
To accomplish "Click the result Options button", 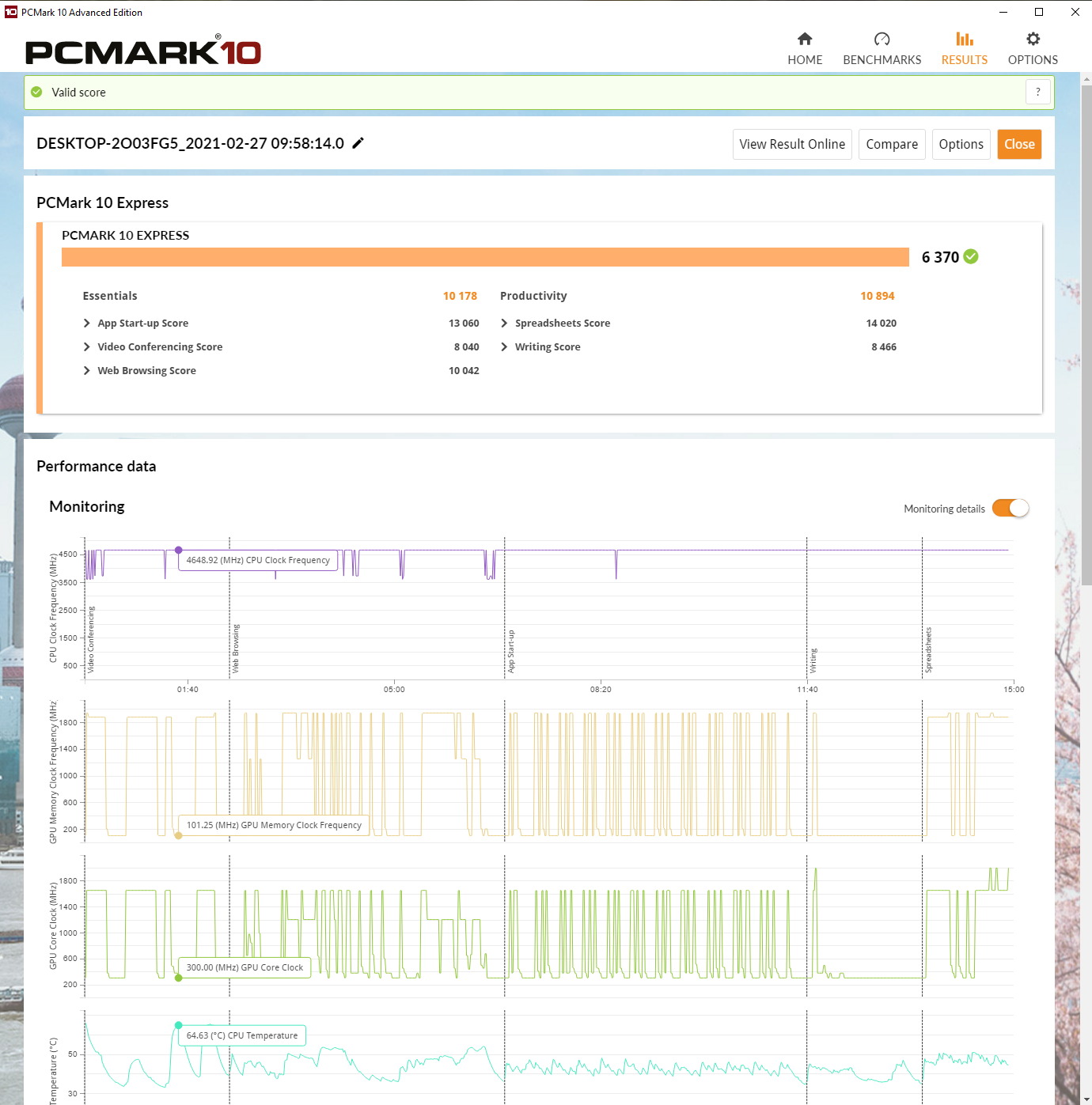I will click(x=961, y=144).
